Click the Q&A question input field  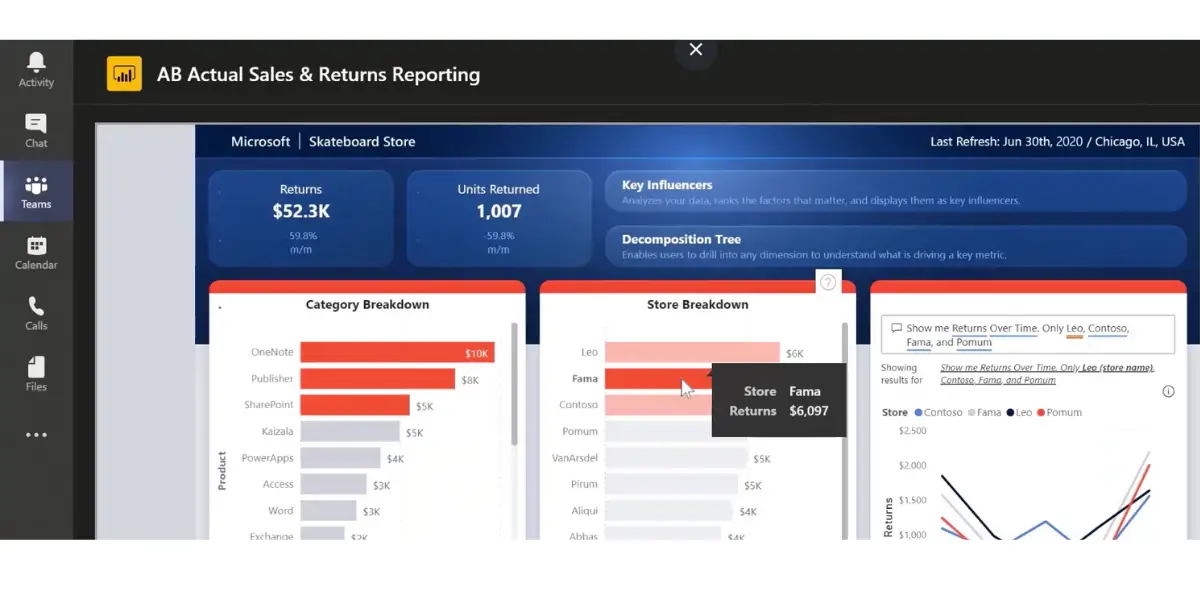[x=1028, y=335]
